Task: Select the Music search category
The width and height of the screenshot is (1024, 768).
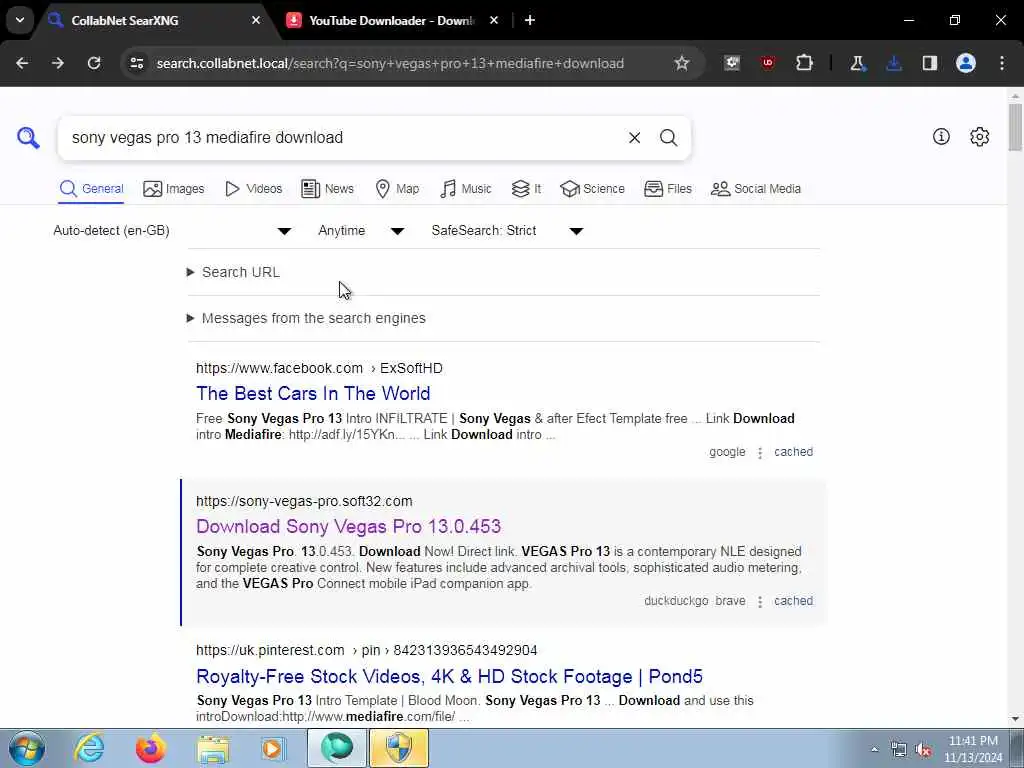Action: click(466, 189)
